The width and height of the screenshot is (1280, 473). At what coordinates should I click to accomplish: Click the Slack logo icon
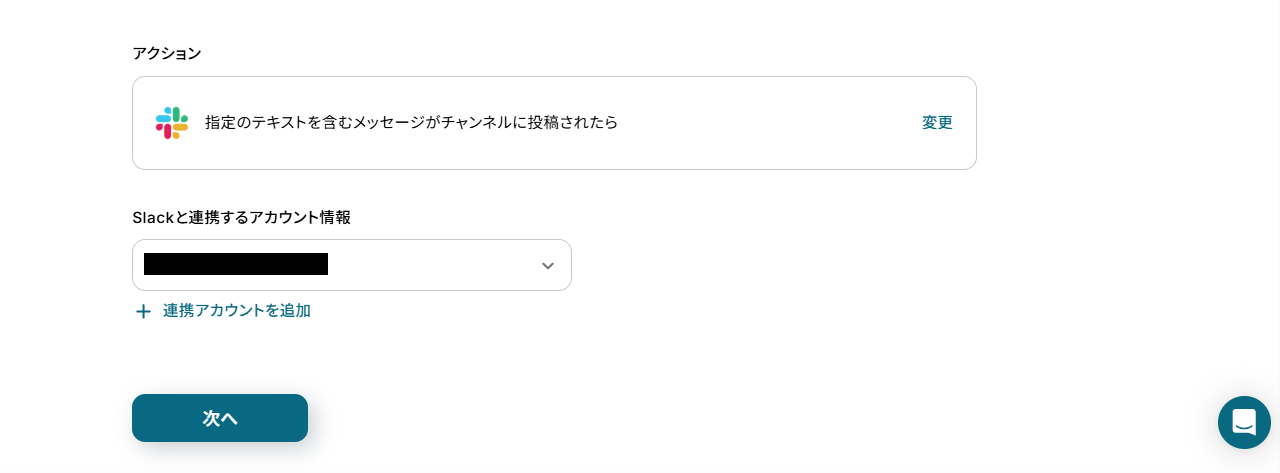(x=172, y=123)
